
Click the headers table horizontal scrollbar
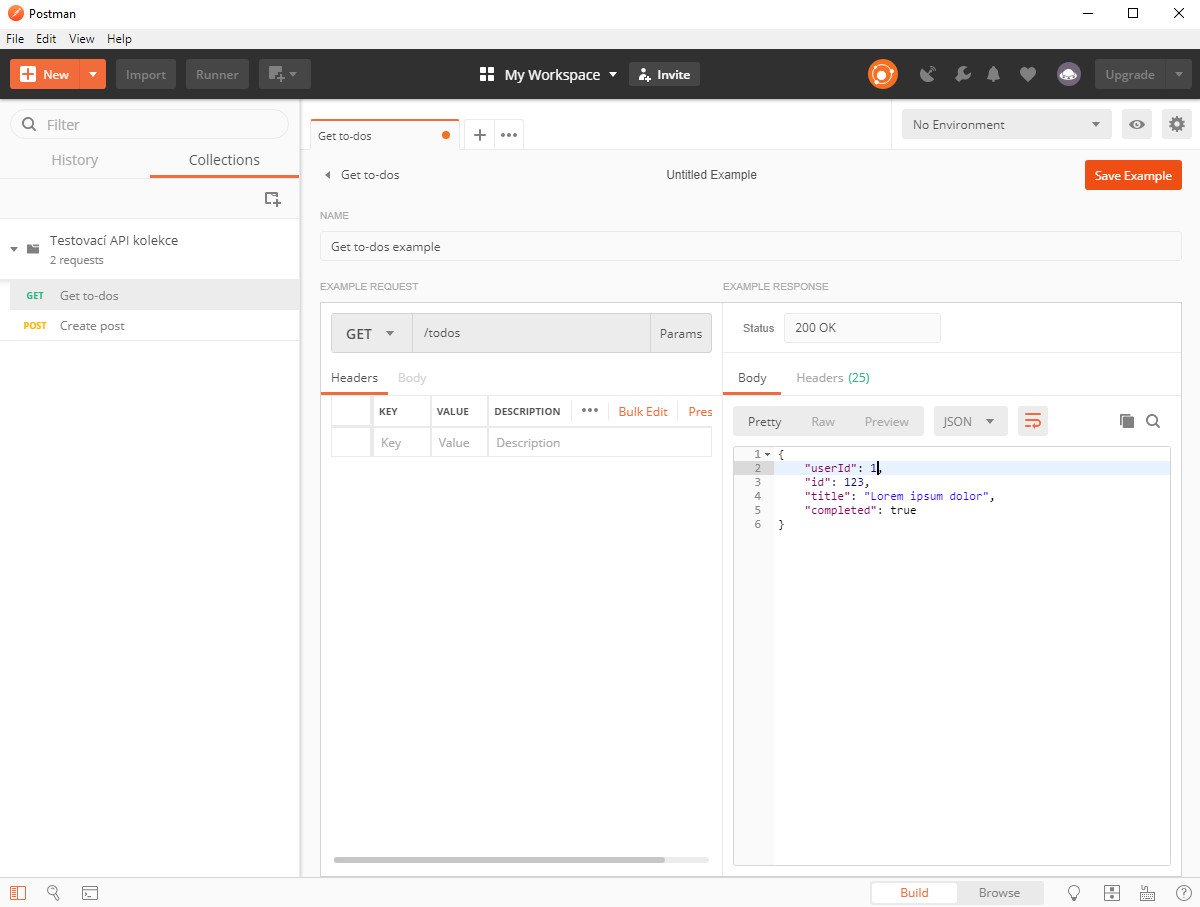point(499,860)
